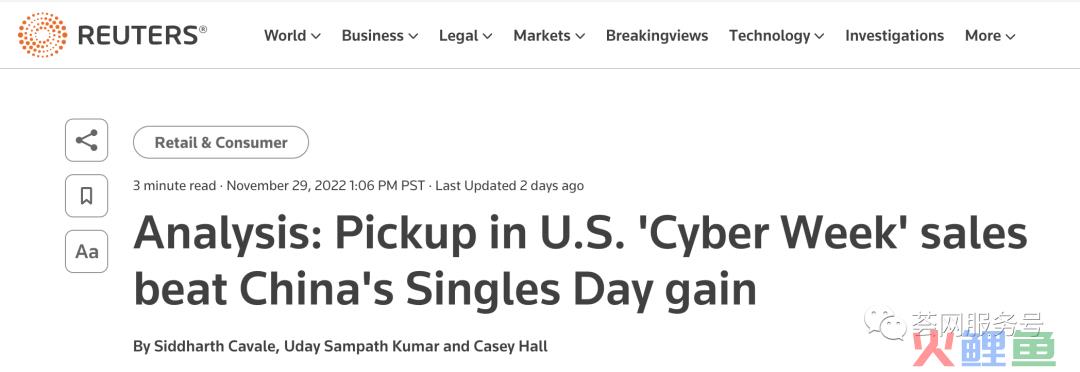Click the article headline text
The image size is (1080, 372).
pos(580,262)
